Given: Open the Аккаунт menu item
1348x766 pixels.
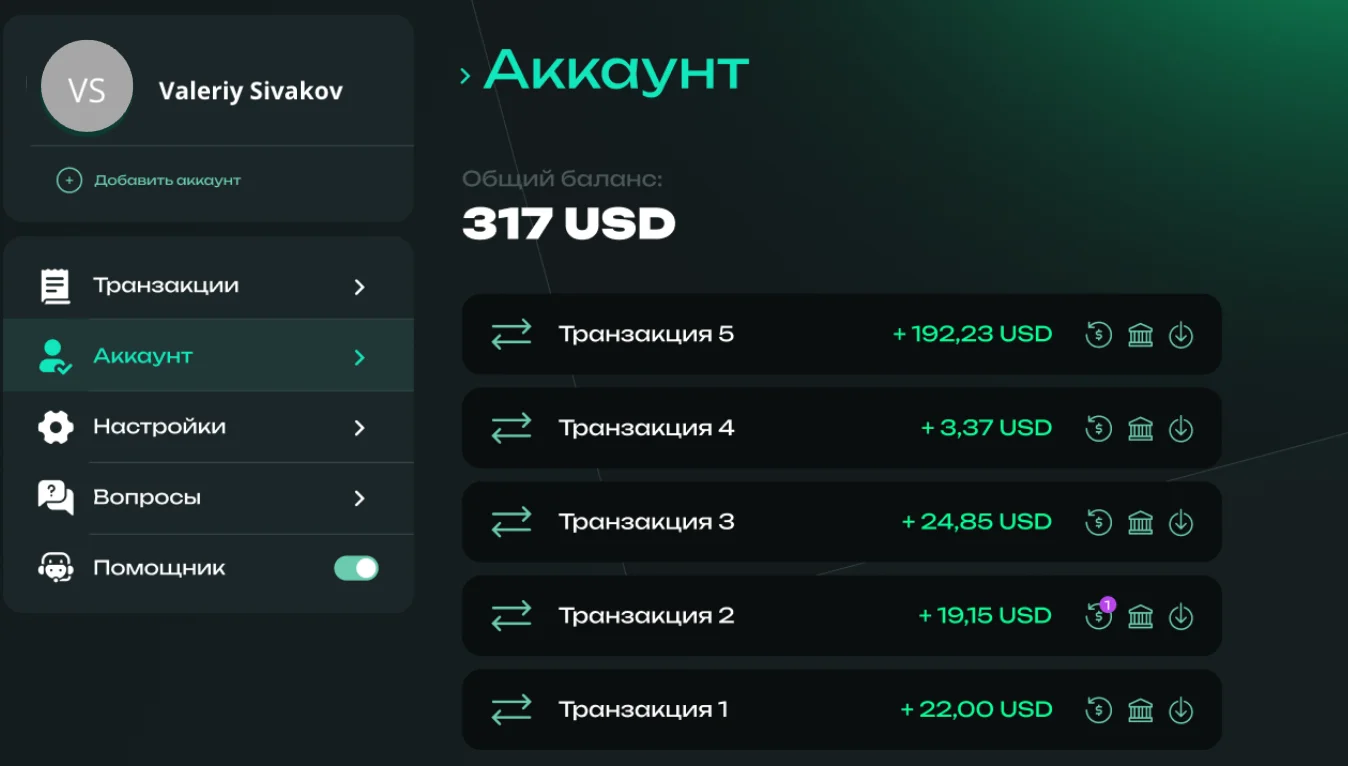Looking at the screenshot, I should click(x=208, y=356).
